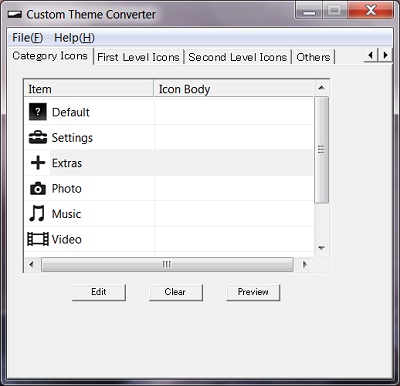
Task: Close the Custom Theme Converter window
Action: 371,10
